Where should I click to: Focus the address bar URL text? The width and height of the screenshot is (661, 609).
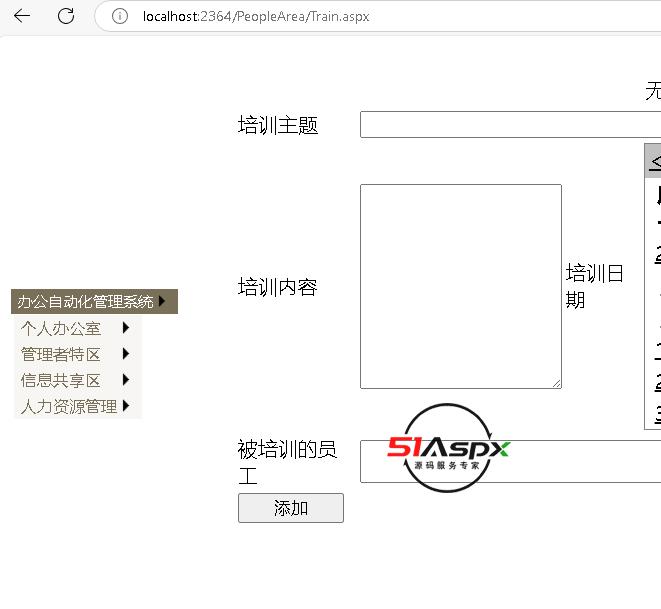click(x=256, y=16)
